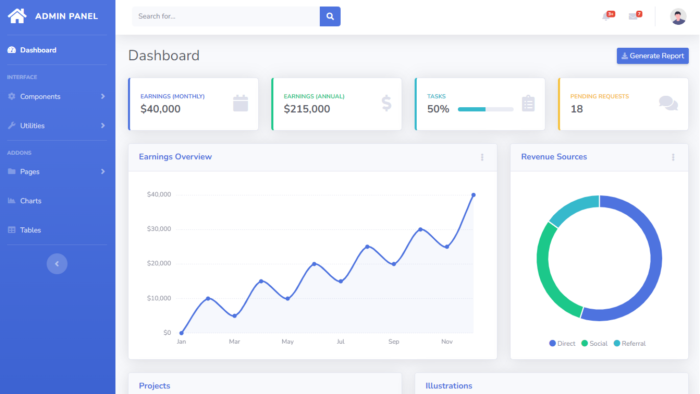
Task: Click the chat bubbles icon on Pending Requests
Action: click(x=668, y=103)
